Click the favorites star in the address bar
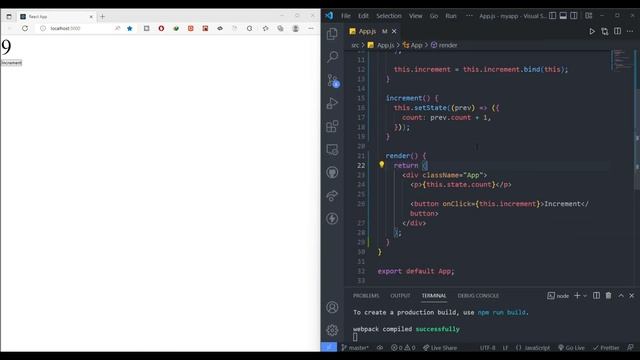Image resolution: width=640 pixels, height=360 pixels. [x=130, y=29]
